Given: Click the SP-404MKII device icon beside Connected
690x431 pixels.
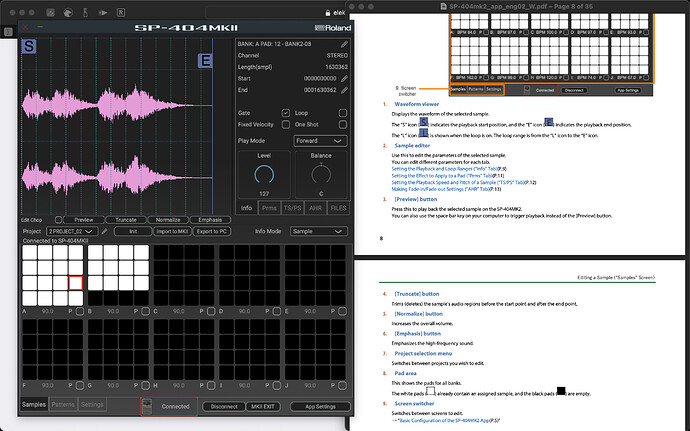Looking at the screenshot, I should tap(148, 406).
